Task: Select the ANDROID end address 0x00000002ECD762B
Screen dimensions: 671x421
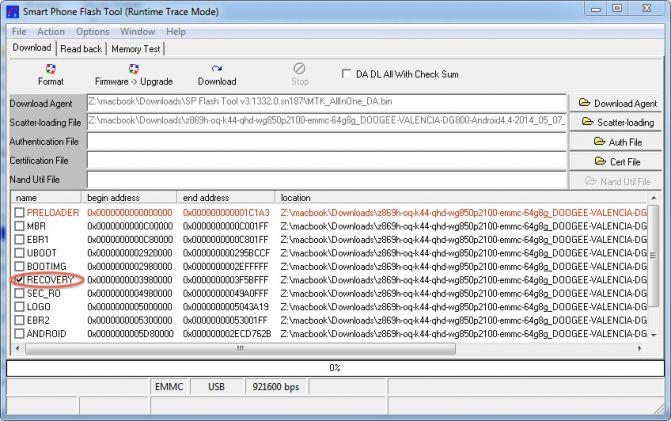Action: 227,334
